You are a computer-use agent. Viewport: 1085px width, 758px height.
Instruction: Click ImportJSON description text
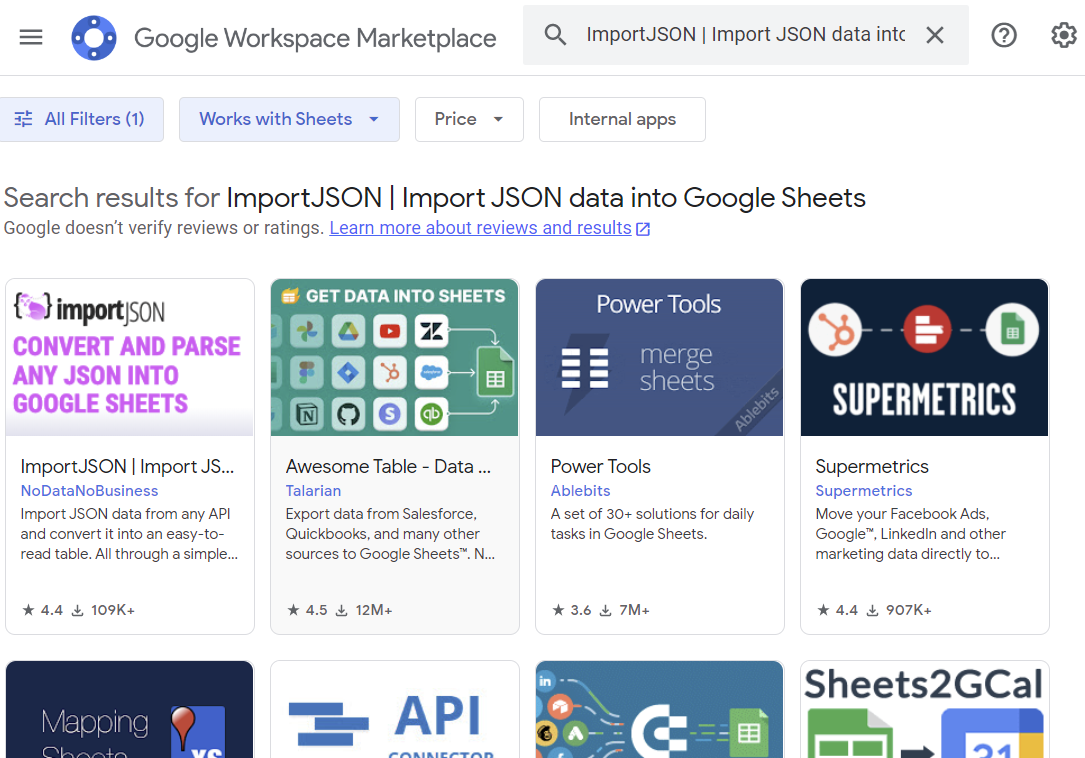click(x=129, y=534)
